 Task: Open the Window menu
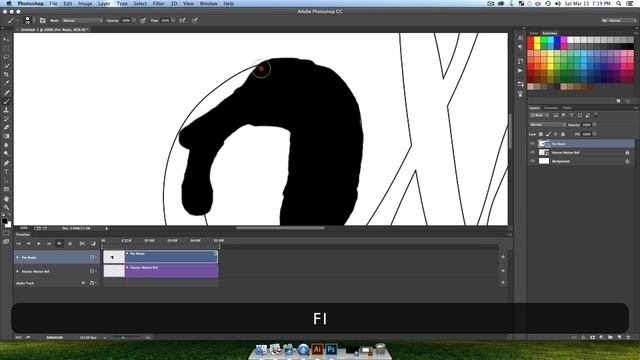coord(208,3)
